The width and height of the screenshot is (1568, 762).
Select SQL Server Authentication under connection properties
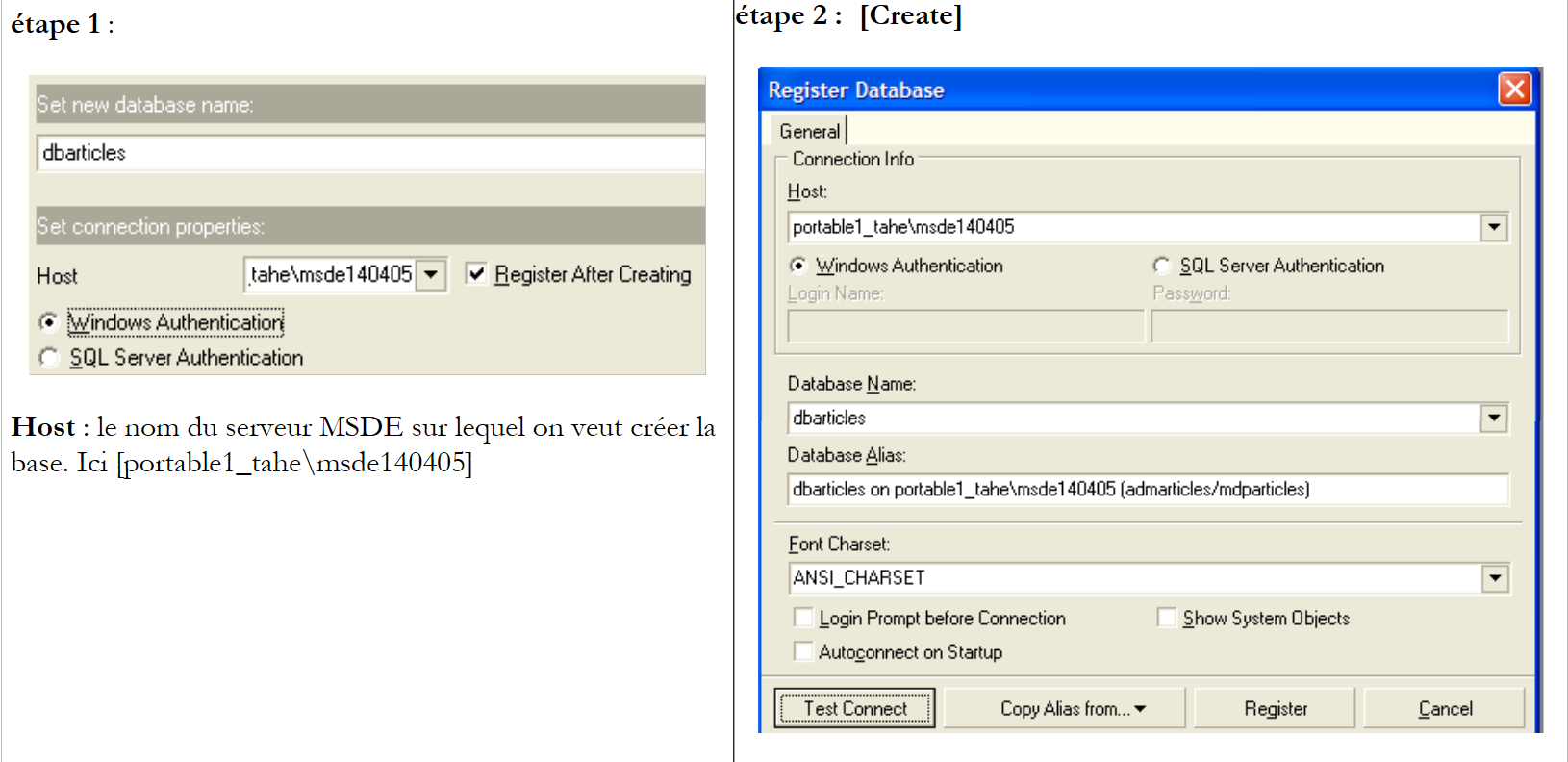[x=49, y=358]
